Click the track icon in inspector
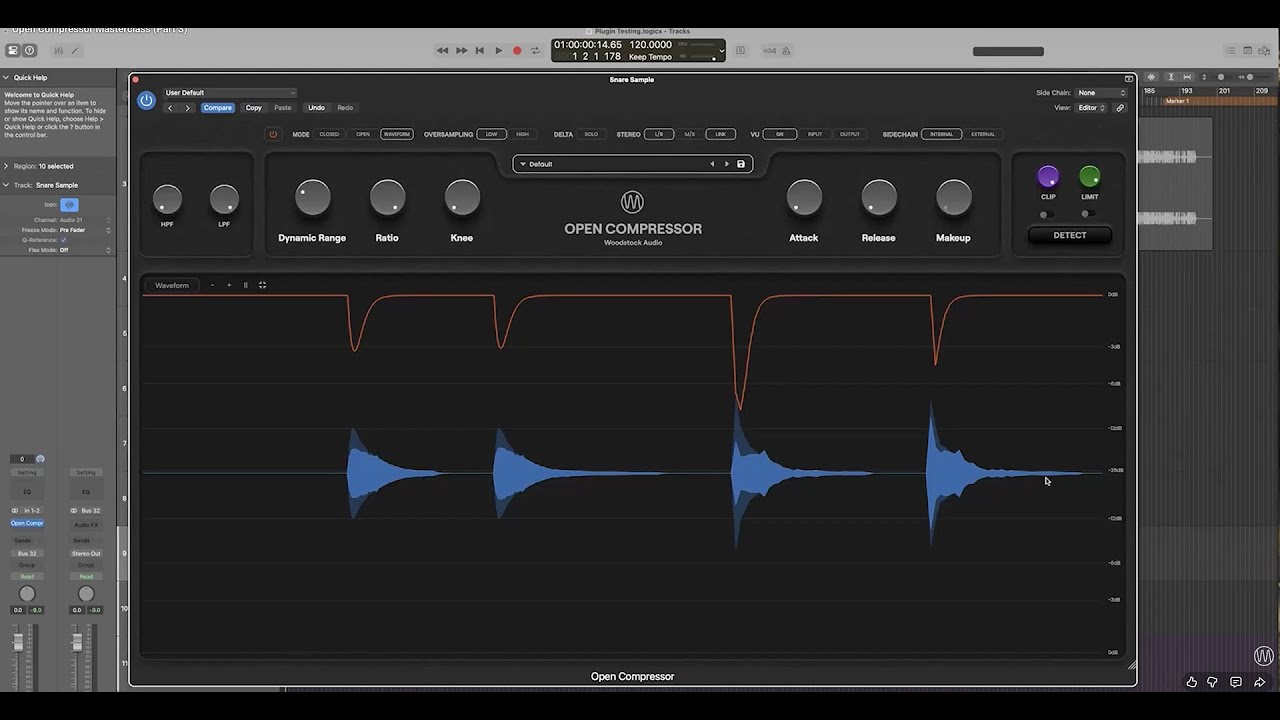This screenshot has width=1280, height=720. click(x=69, y=204)
